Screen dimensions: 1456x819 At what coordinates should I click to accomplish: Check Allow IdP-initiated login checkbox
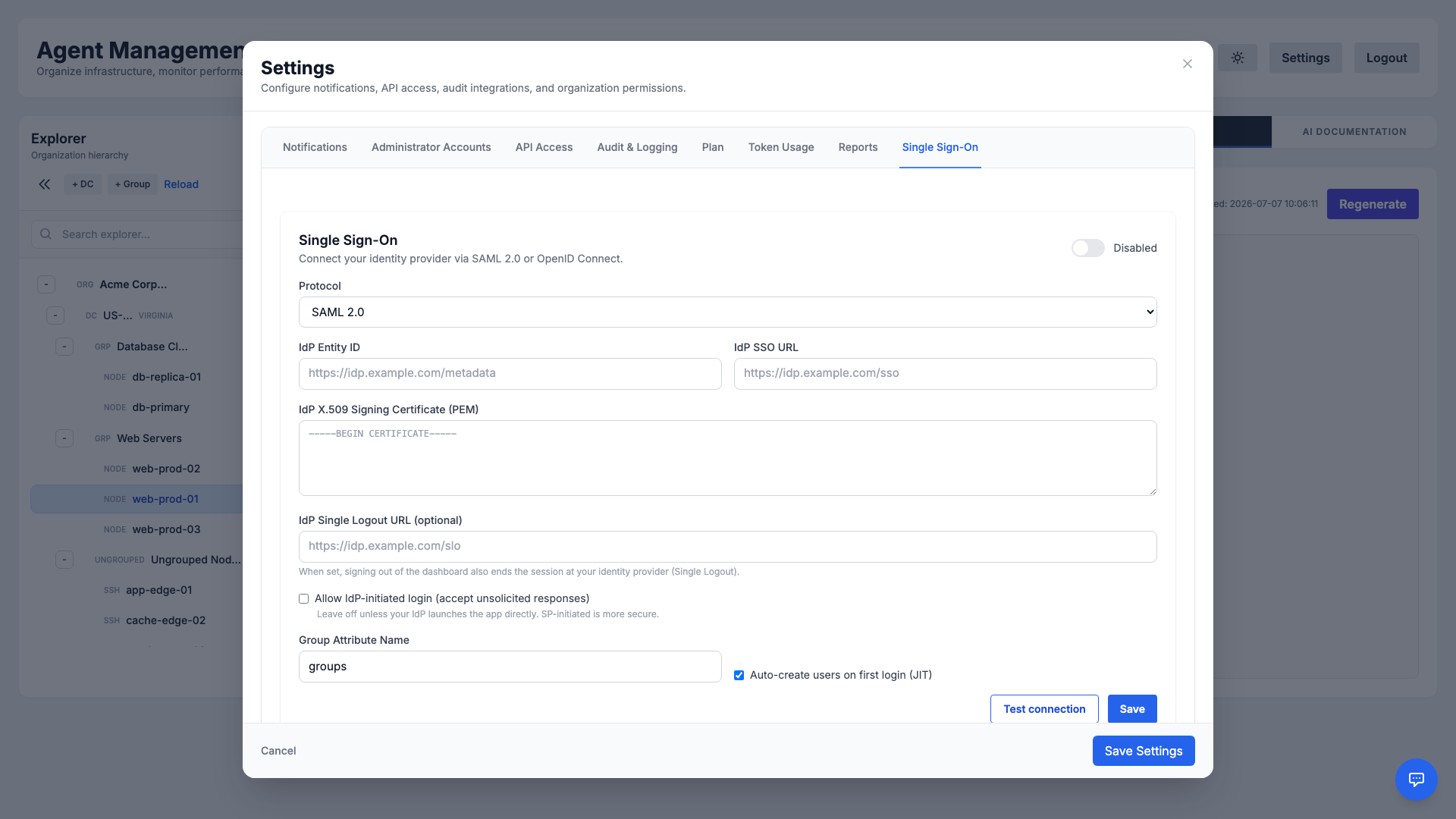tap(303, 599)
